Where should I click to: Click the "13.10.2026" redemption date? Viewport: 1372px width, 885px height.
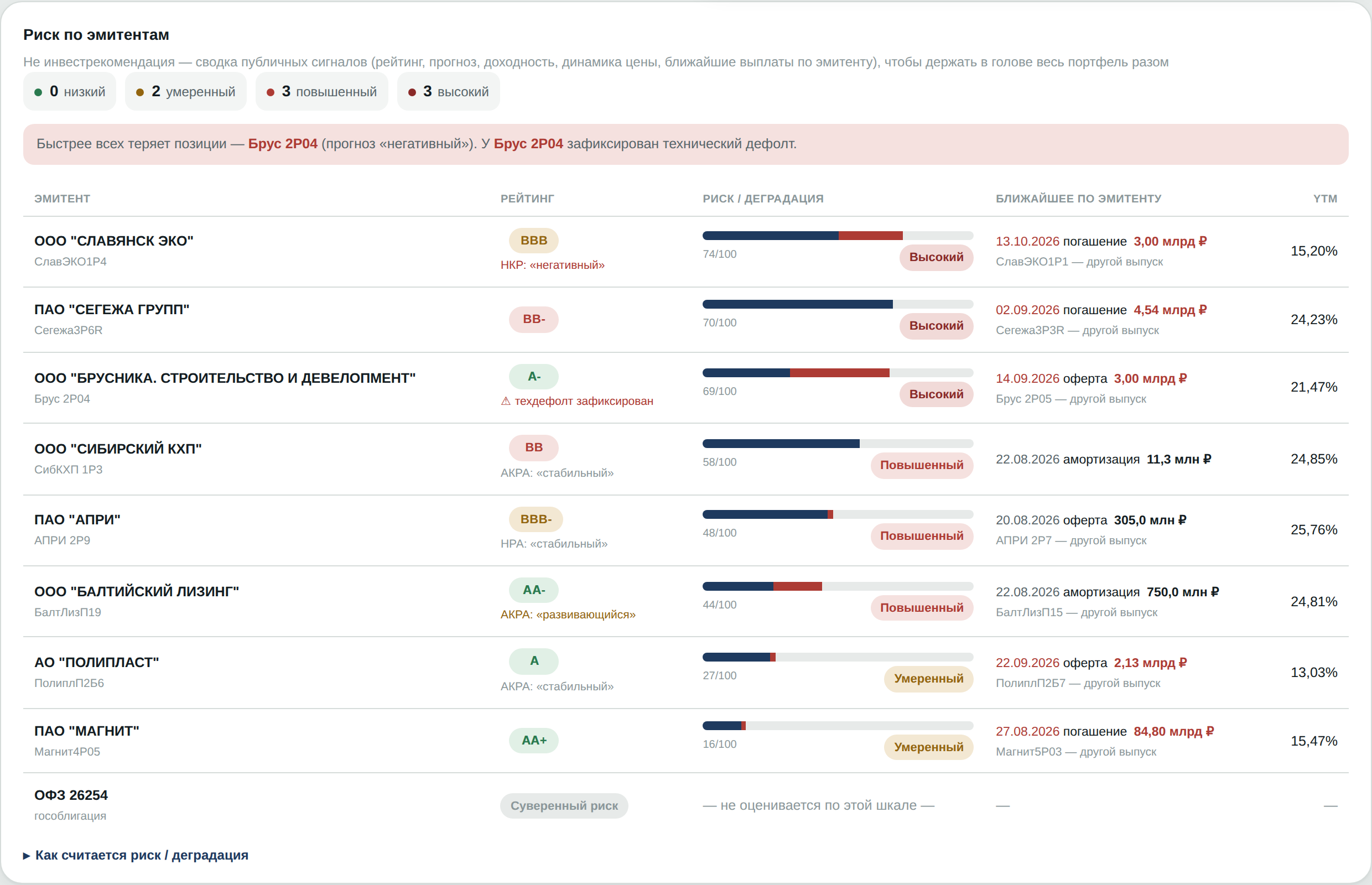1027,241
